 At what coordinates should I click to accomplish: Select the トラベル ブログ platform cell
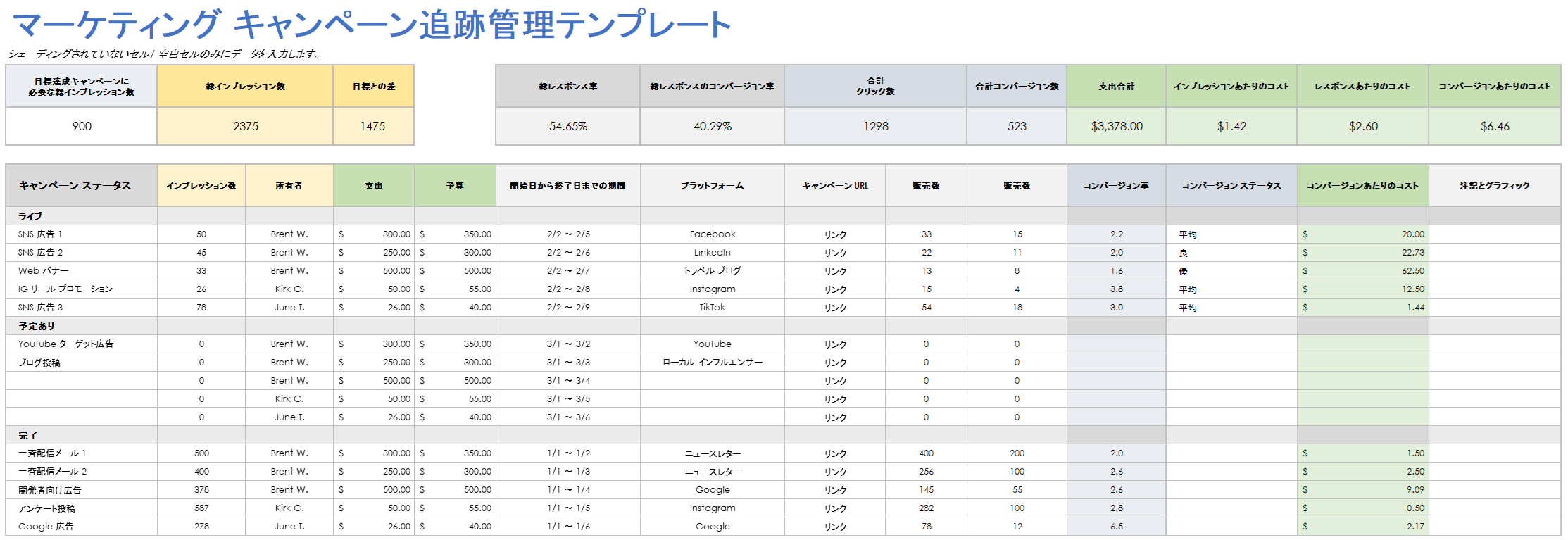click(x=712, y=271)
